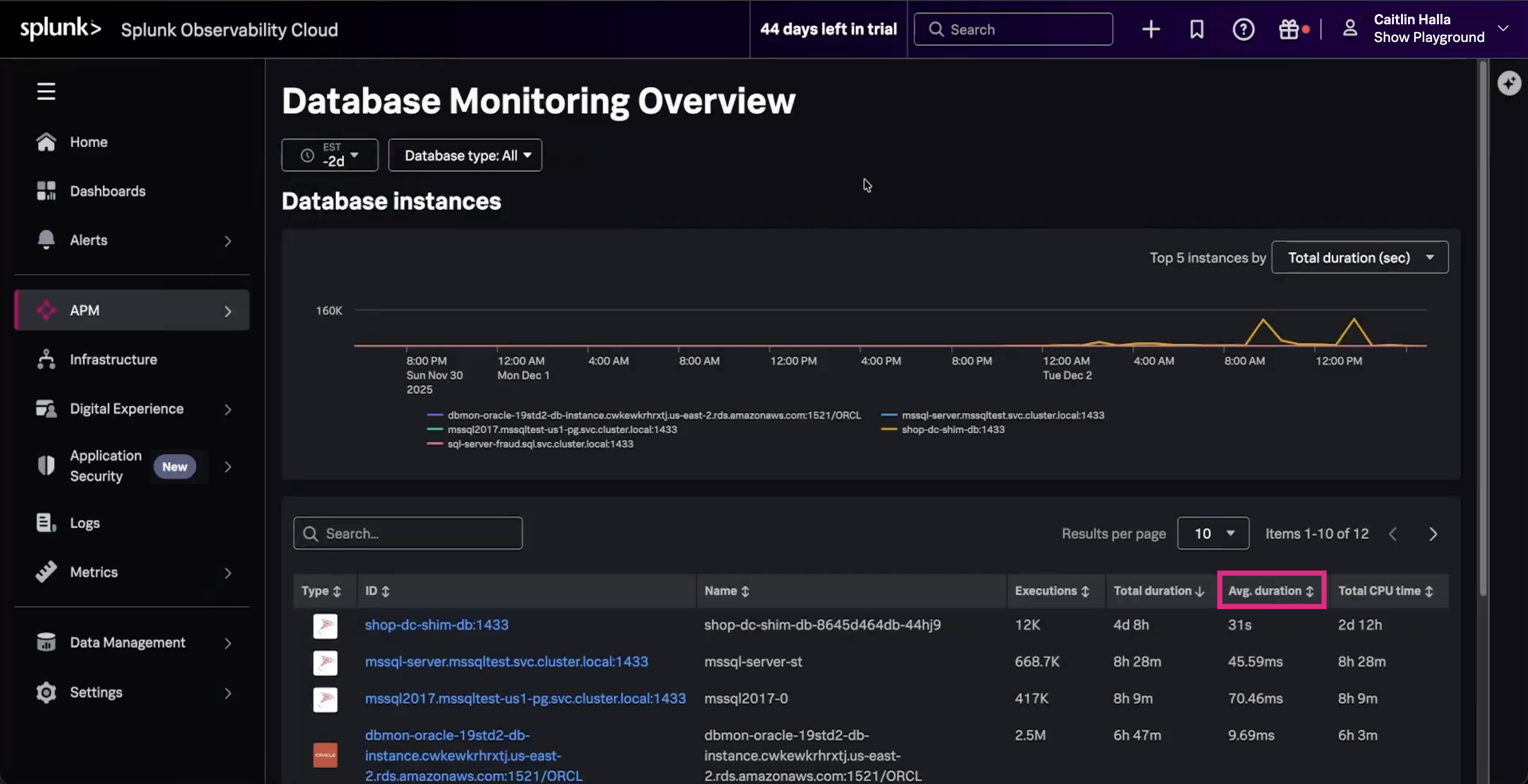Viewport: 1528px width, 784px height.
Task: Click the Oracle icon in the table
Action: coord(325,755)
